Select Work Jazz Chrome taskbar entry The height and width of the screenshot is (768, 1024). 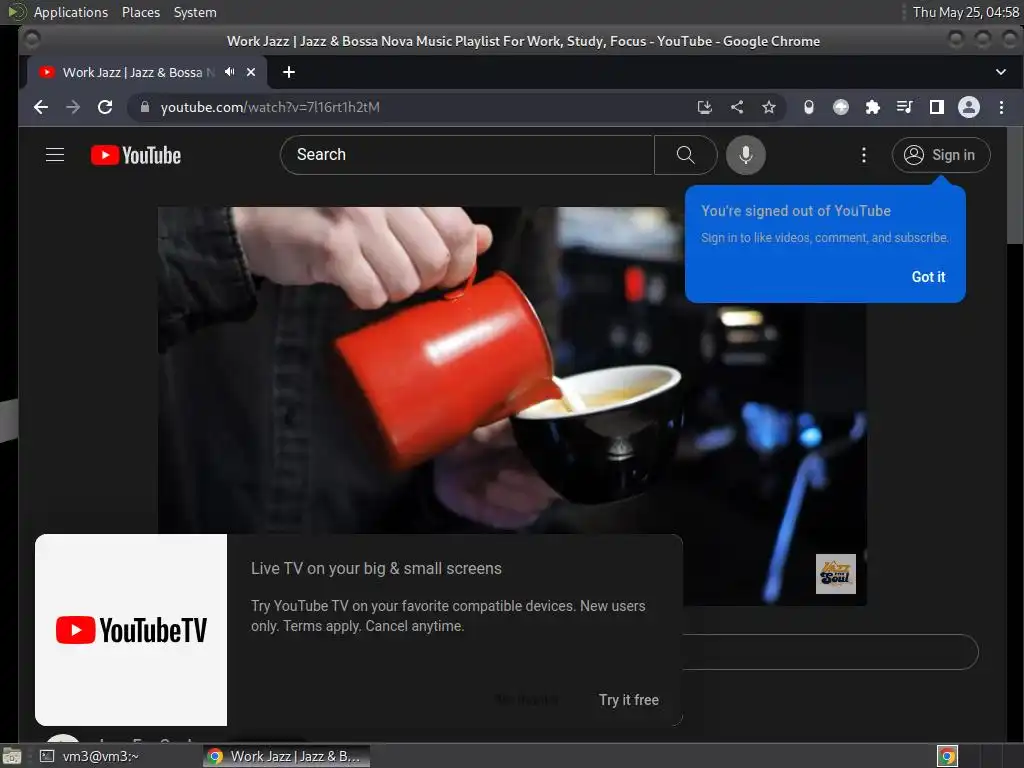click(286, 756)
